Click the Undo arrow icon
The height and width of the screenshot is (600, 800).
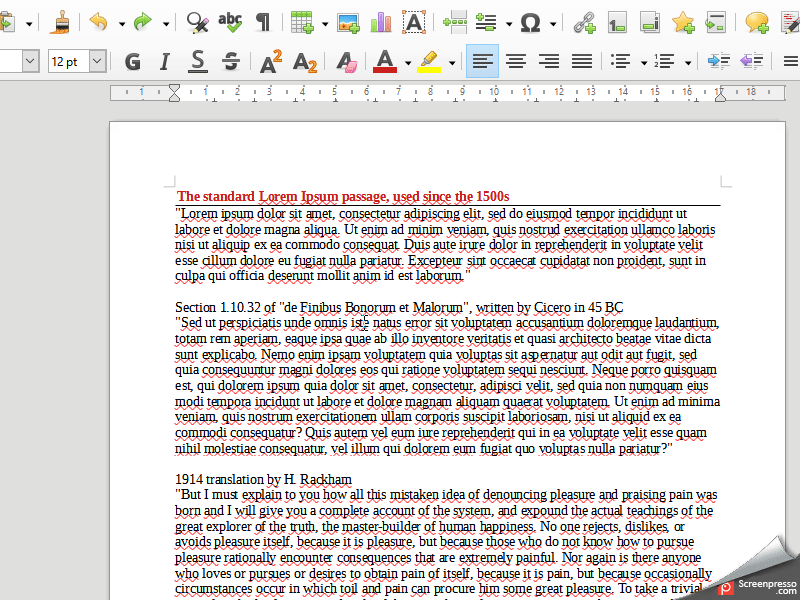click(98, 22)
